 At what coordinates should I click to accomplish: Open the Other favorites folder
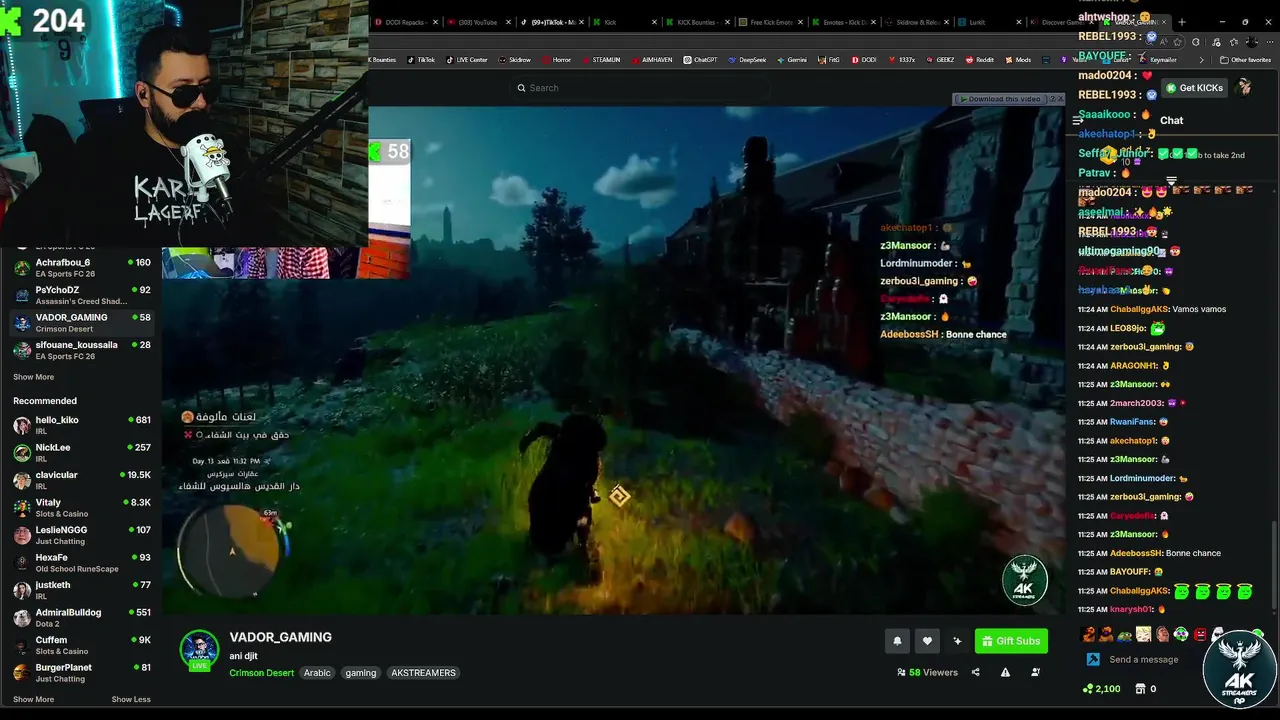click(1245, 60)
